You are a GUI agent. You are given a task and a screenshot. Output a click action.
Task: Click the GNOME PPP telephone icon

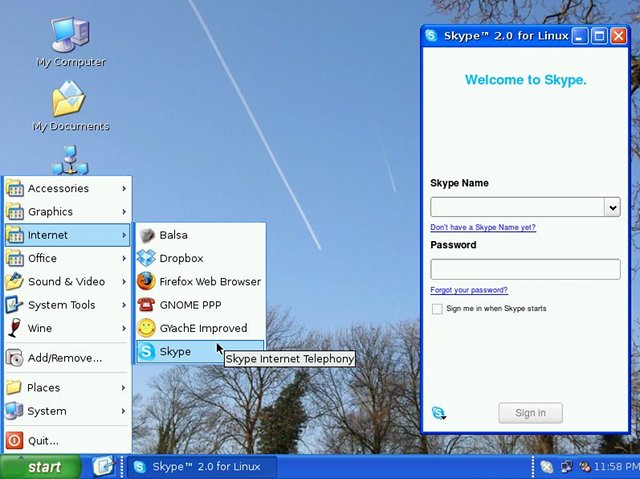click(146, 305)
